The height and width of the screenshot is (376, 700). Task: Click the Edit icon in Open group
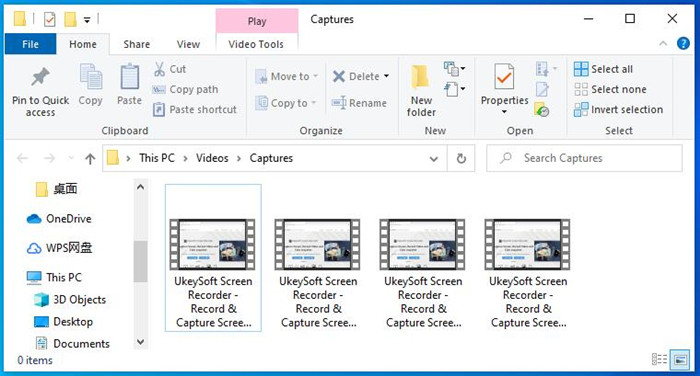coord(542,89)
